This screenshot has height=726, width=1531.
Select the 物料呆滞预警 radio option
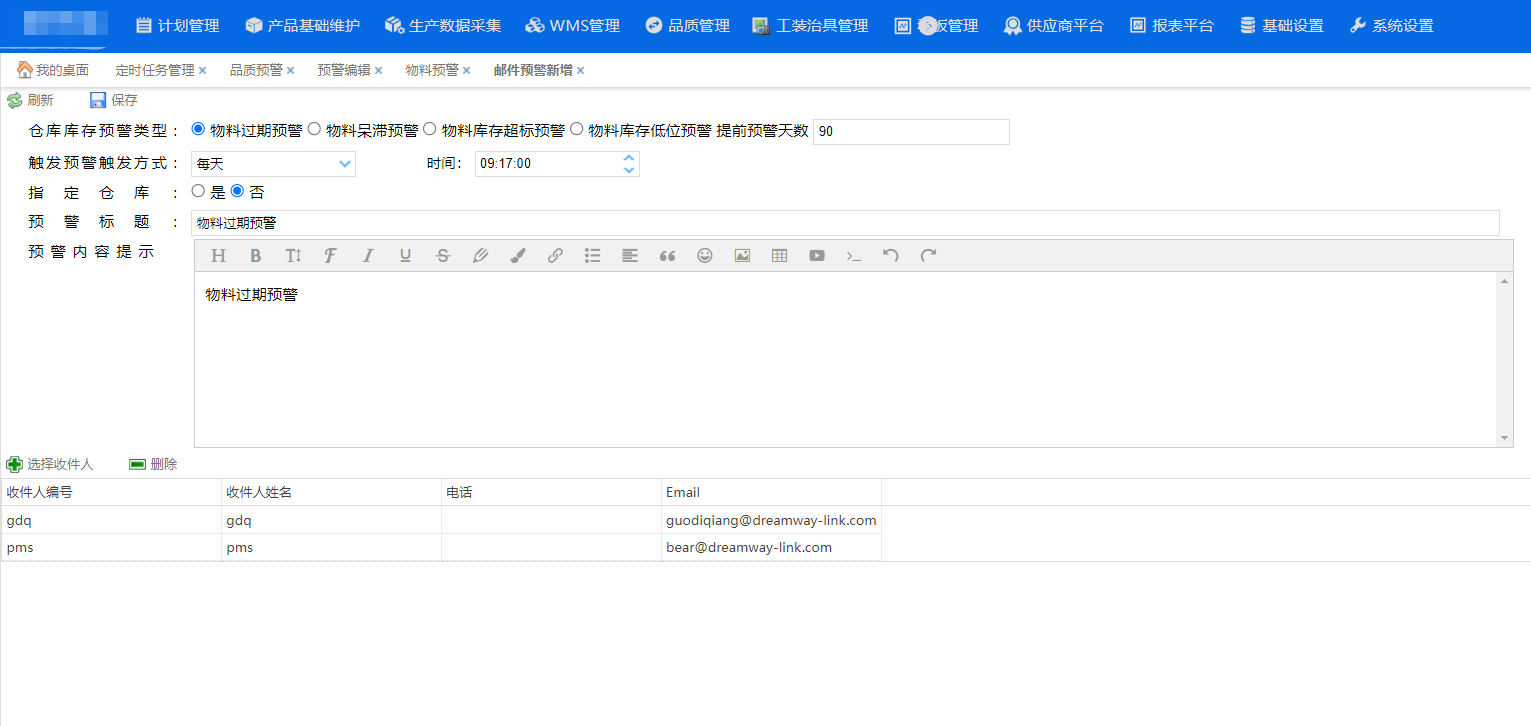[x=314, y=129]
